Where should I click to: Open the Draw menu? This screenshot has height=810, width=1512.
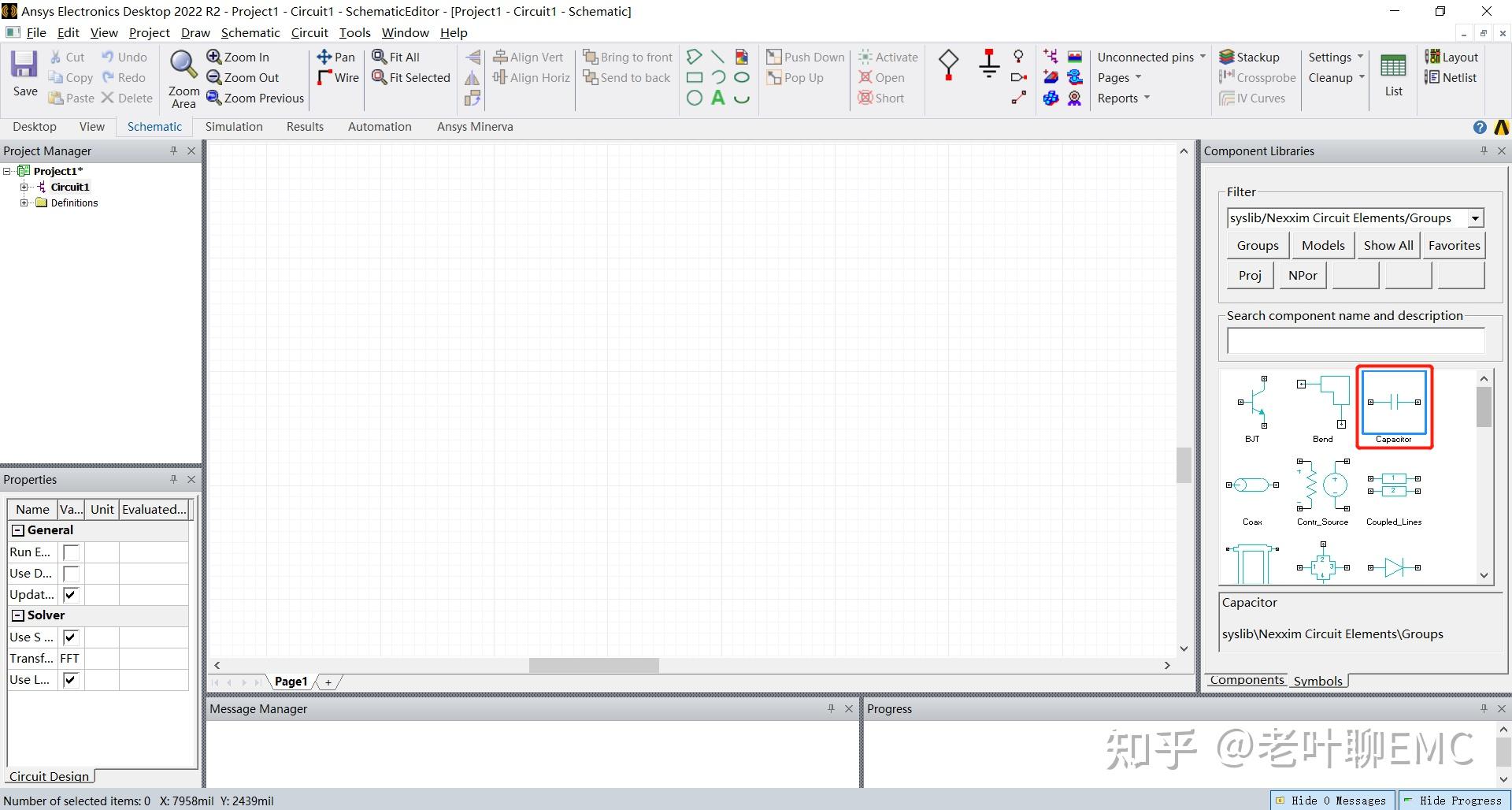pos(195,32)
